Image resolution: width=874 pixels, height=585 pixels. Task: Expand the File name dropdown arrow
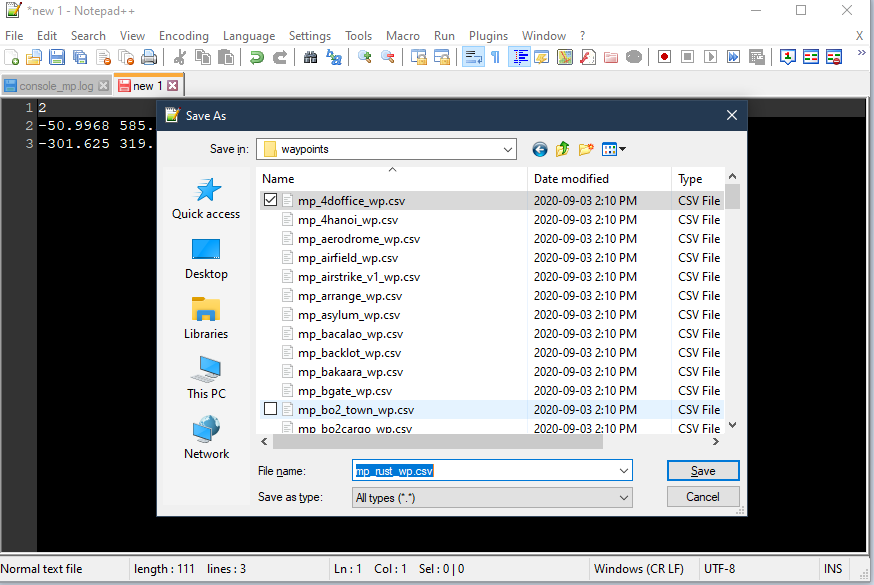click(x=624, y=470)
